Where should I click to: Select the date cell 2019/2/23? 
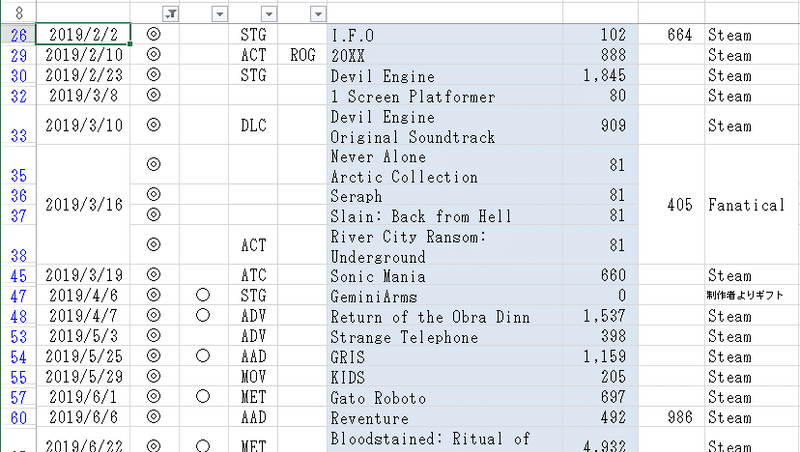(x=83, y=75)
